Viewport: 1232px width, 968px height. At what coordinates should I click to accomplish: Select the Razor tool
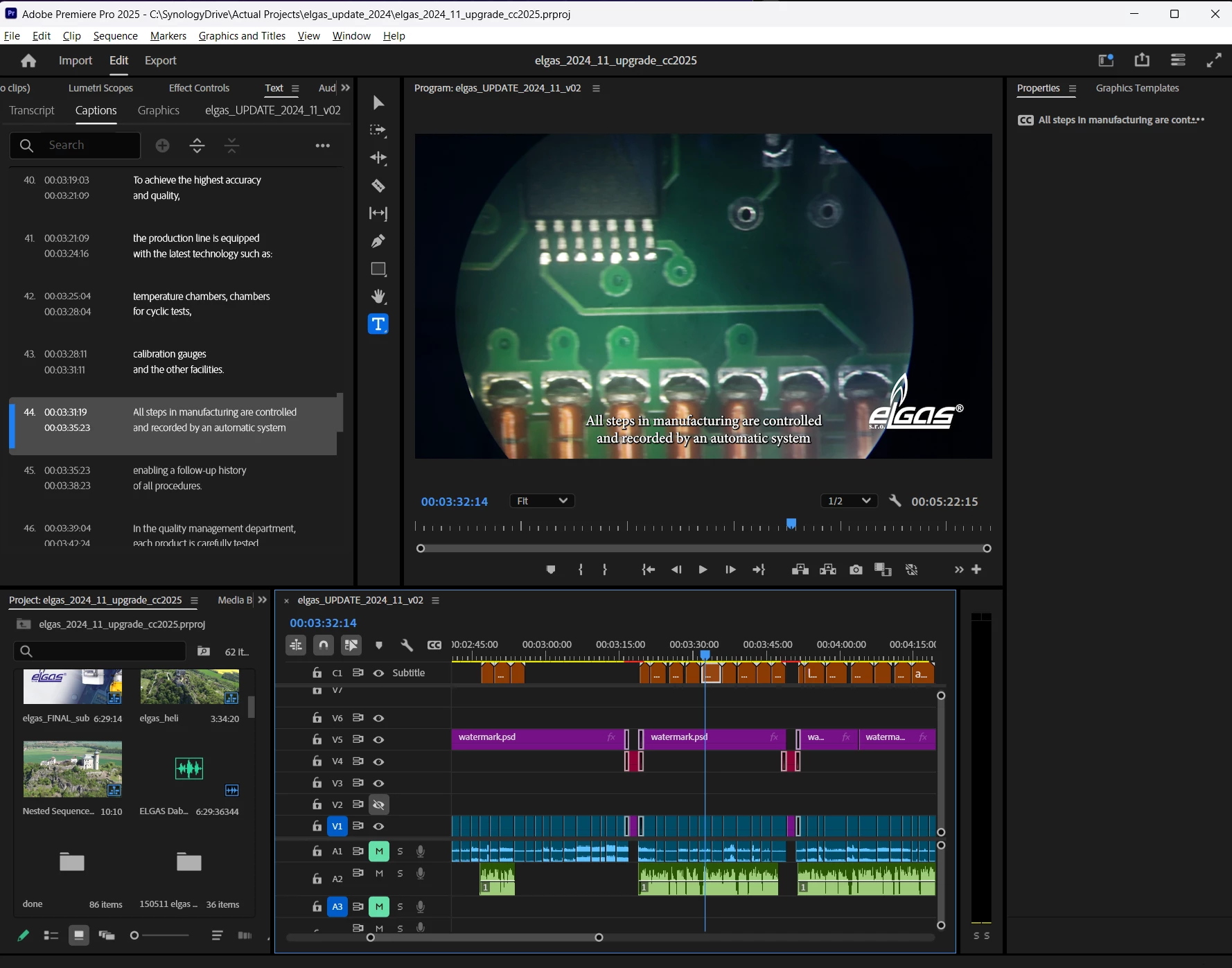(378, 186)
